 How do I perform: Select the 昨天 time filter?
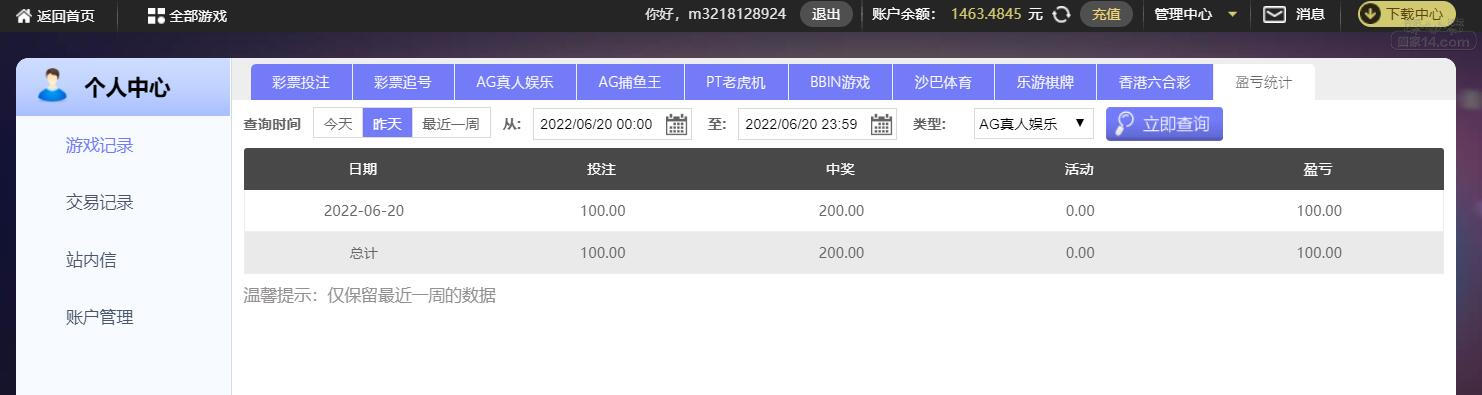387,124
